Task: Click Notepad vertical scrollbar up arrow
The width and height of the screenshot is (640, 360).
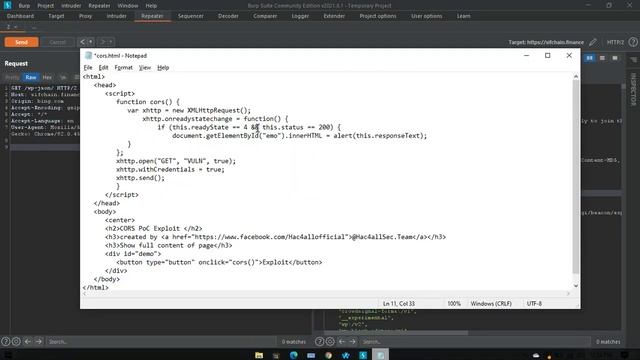Action: coord(576,76)
